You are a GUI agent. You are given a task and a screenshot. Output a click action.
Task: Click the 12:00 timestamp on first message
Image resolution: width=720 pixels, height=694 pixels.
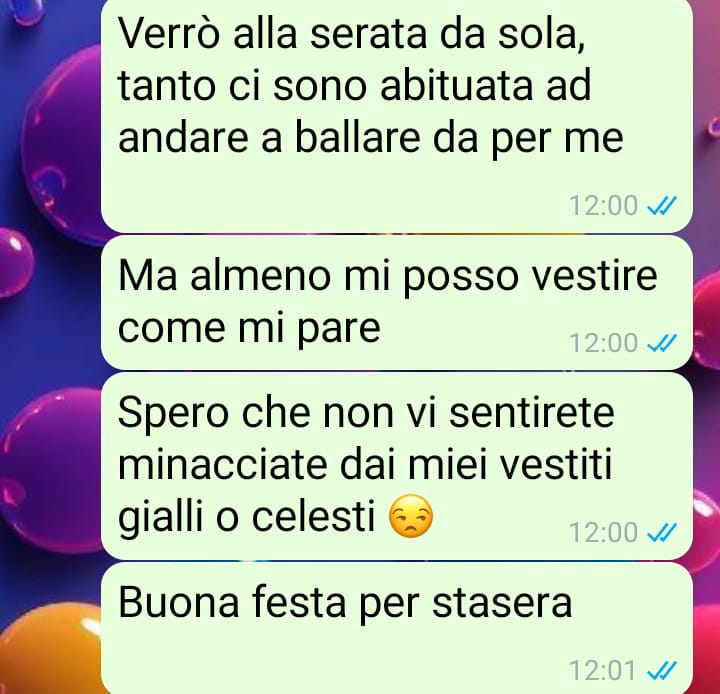pos(603,205)
